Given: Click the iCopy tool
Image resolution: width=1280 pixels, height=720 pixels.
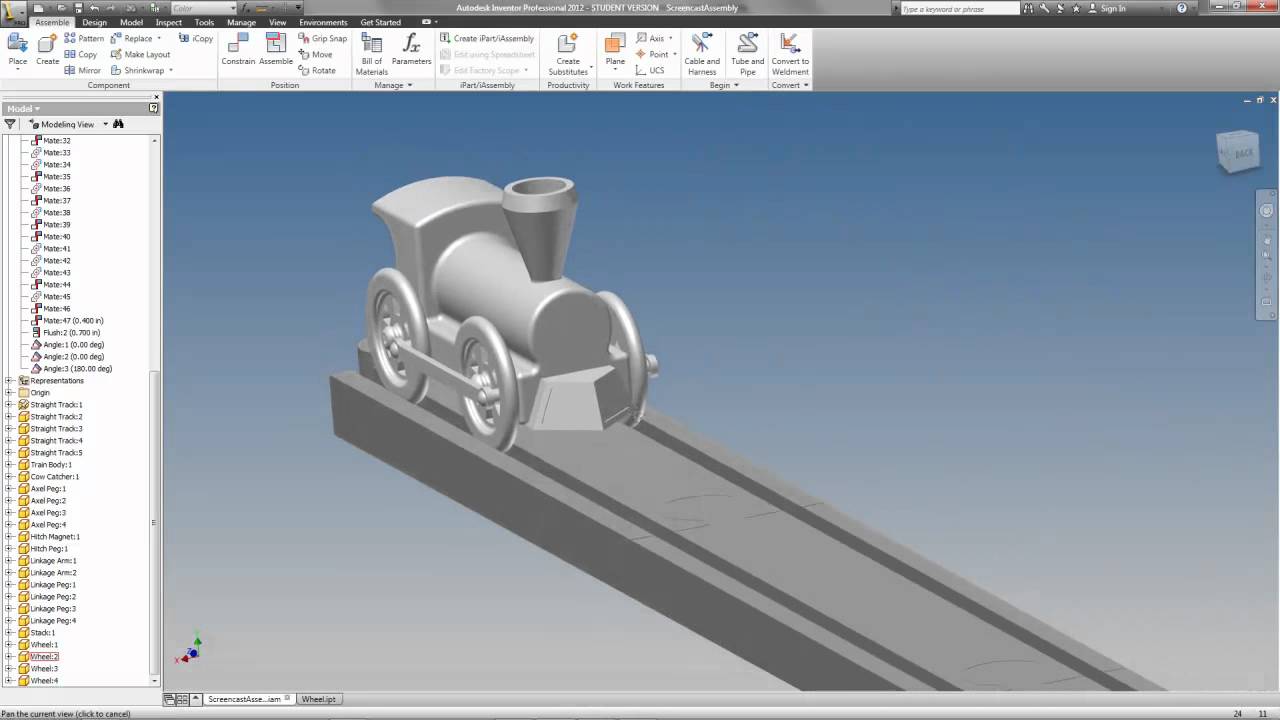Looking at the screenshot, I should point(196,38).
